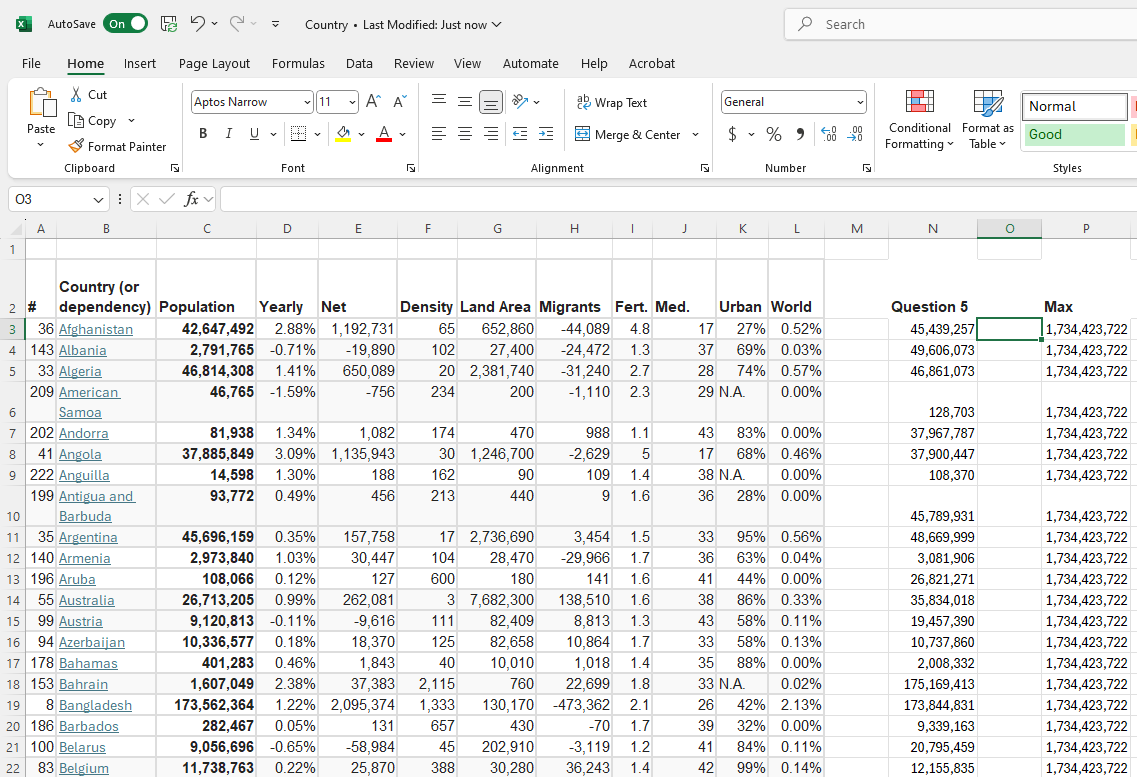The image size is (1137, 777).
Task: Click the Format Painter icon
Action: (76, 146)
